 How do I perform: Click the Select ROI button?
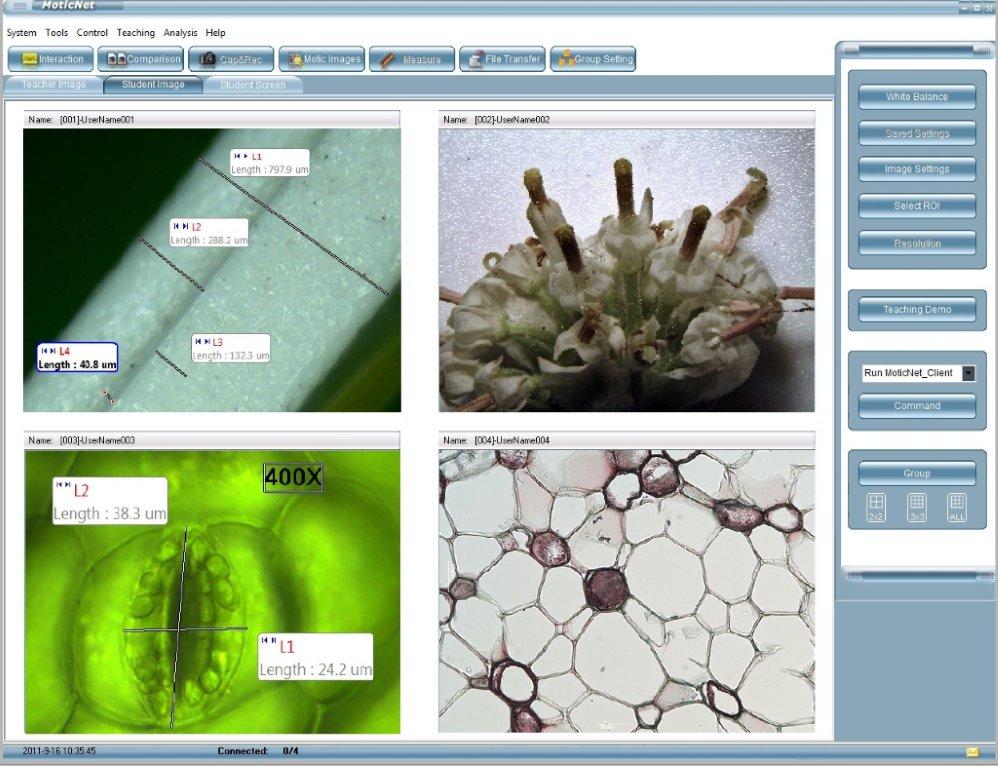(x=917, y=206)
